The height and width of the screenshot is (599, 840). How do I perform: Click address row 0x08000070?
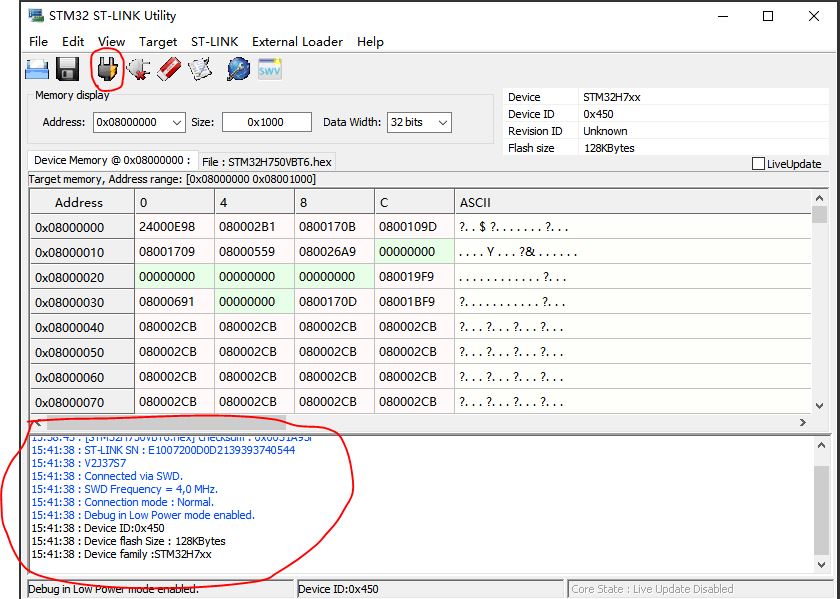pos(81,402)
